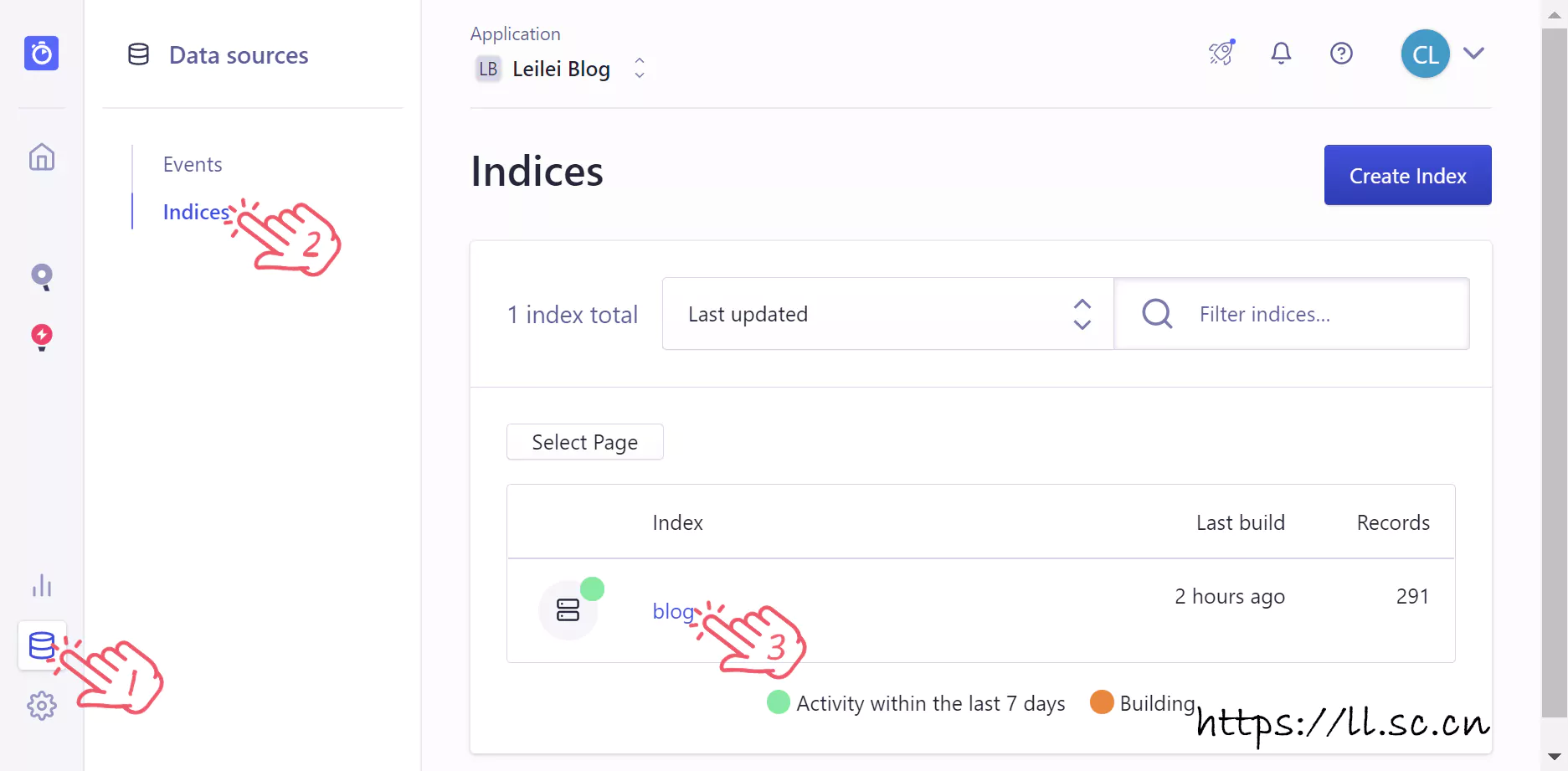Click the rocket updates icon
Viewport: 1568px width, 771px height.
click(1221, 54)
